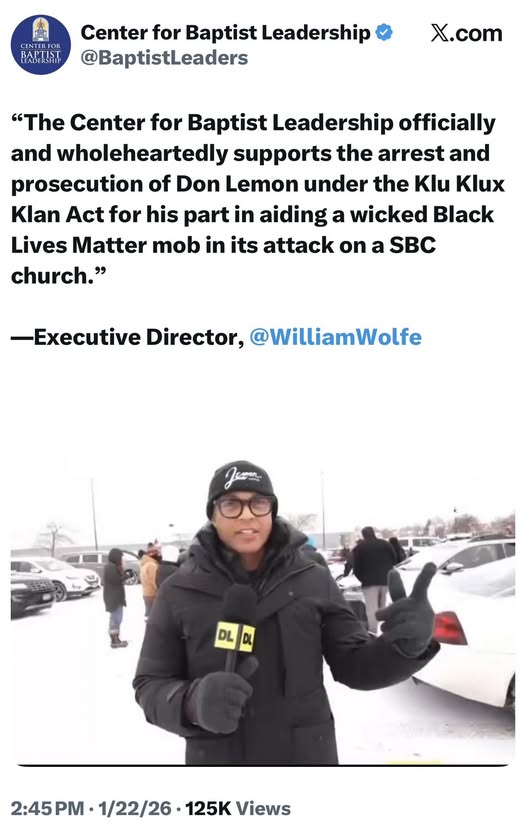Select the quoted tweet statement text
The image size is (526, 827).
[257, 198]
